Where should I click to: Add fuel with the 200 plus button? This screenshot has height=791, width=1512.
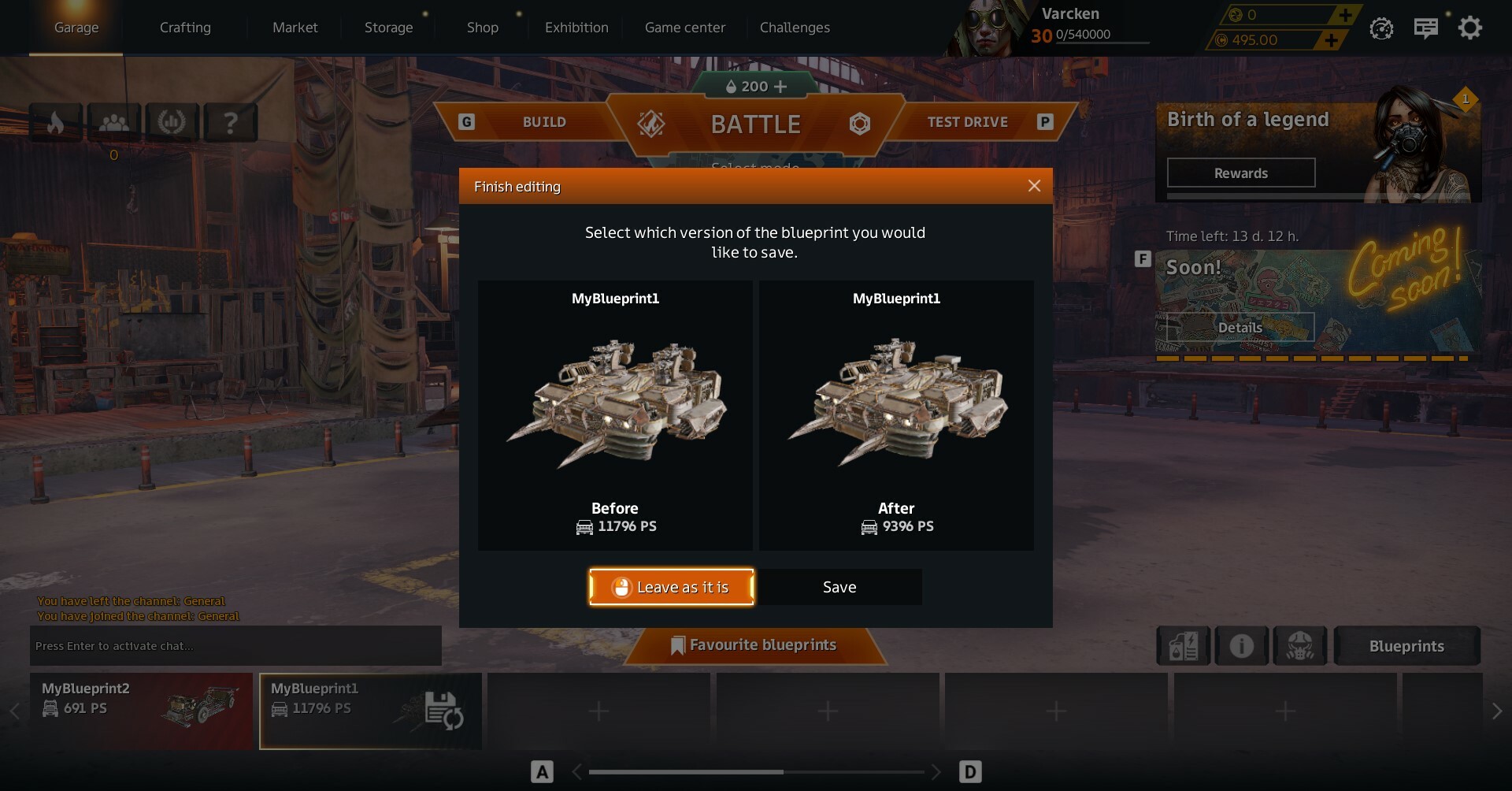(x=780, y=87)
